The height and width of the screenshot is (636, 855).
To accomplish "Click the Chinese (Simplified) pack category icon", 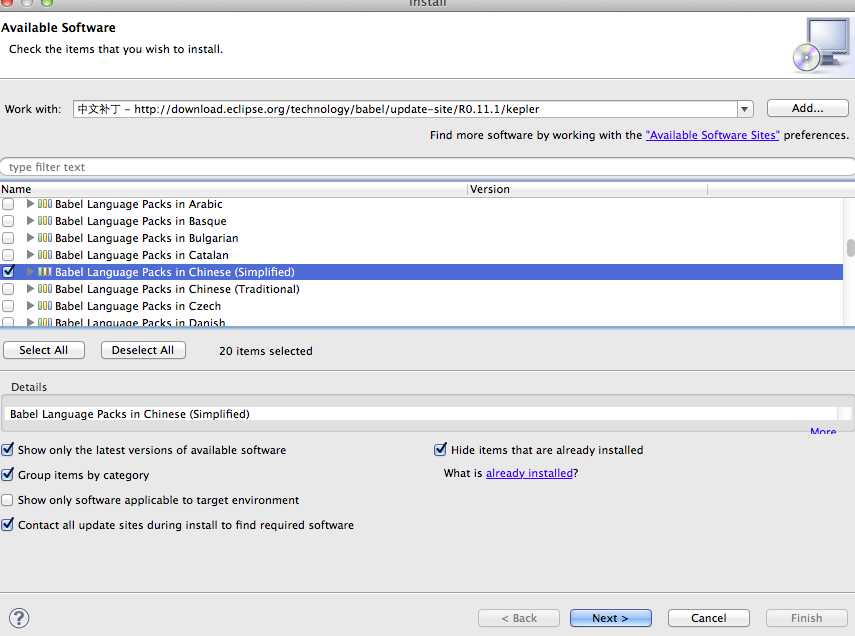I will (x=45, y=272).
